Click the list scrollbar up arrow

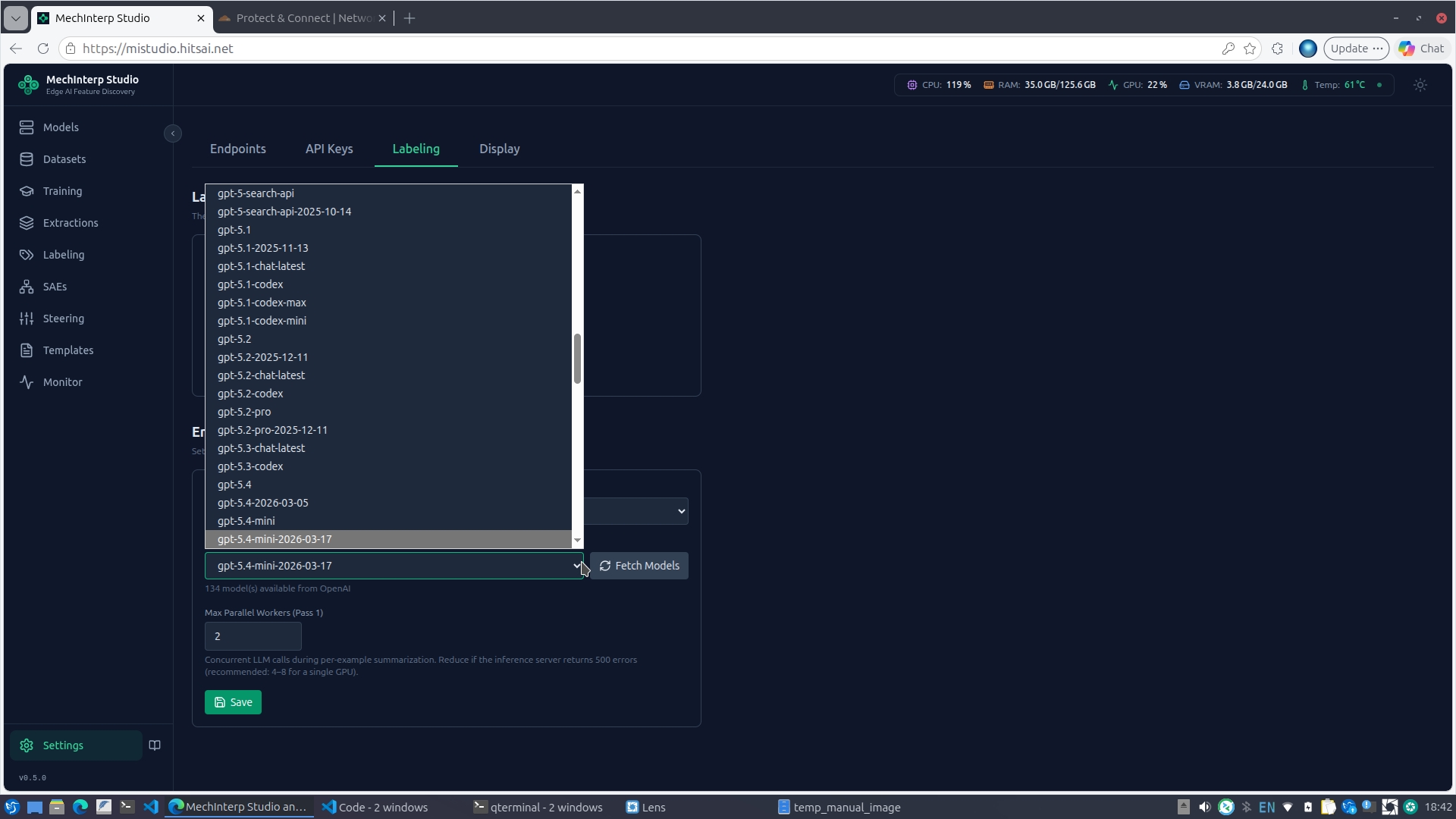(x=577, y=191)
